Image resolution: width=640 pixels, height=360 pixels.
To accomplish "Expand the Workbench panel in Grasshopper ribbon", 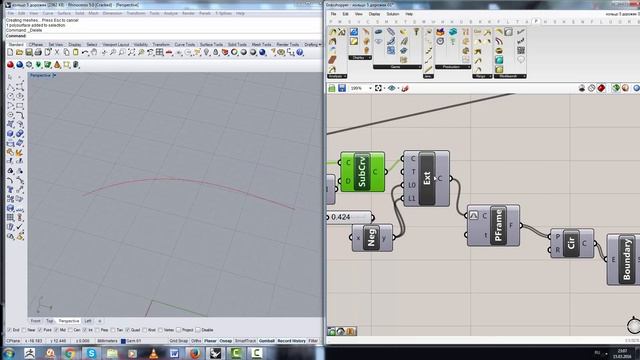I will point(510,76).
